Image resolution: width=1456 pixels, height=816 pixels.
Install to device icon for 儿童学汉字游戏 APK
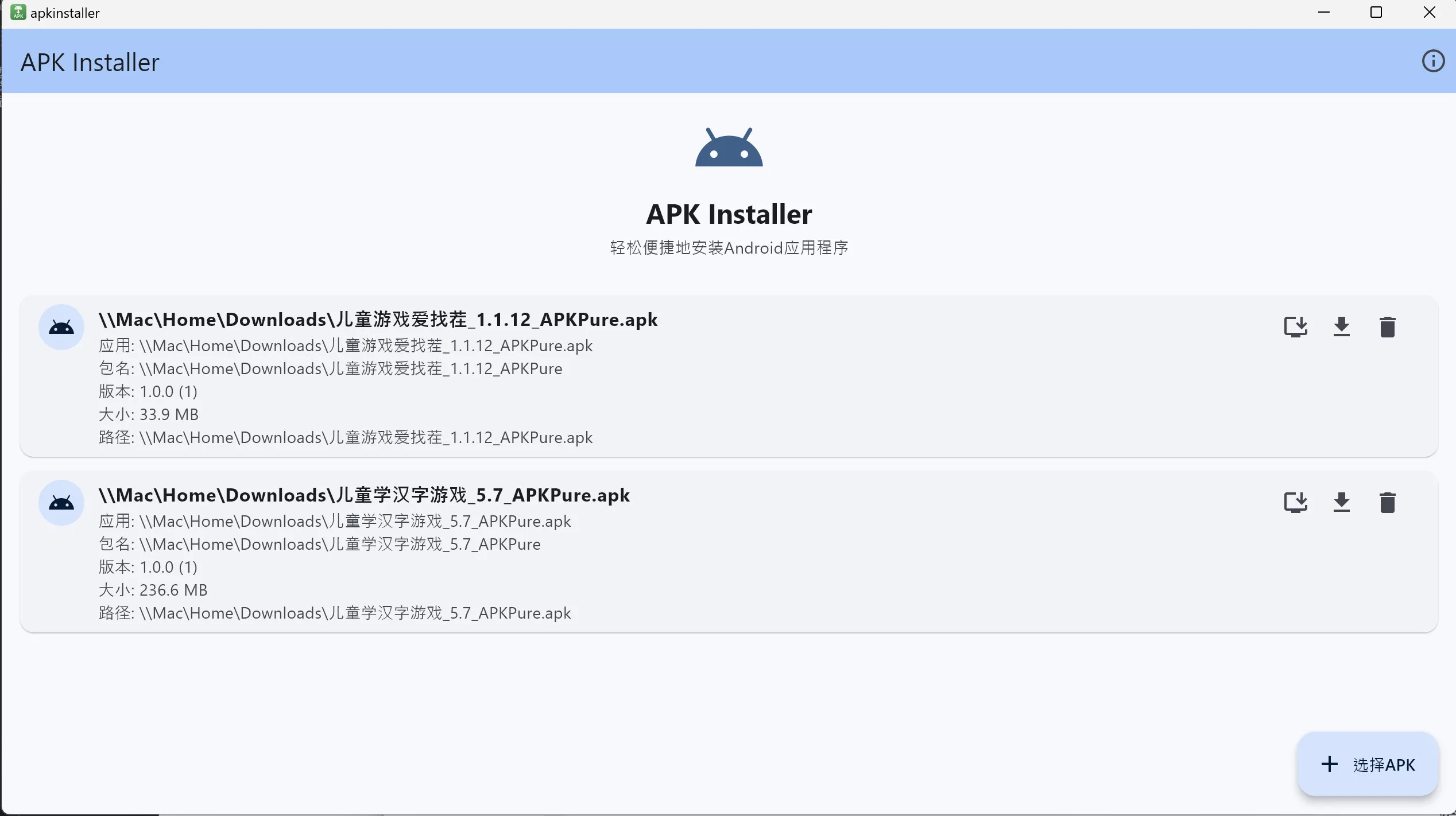[1295, 503]
